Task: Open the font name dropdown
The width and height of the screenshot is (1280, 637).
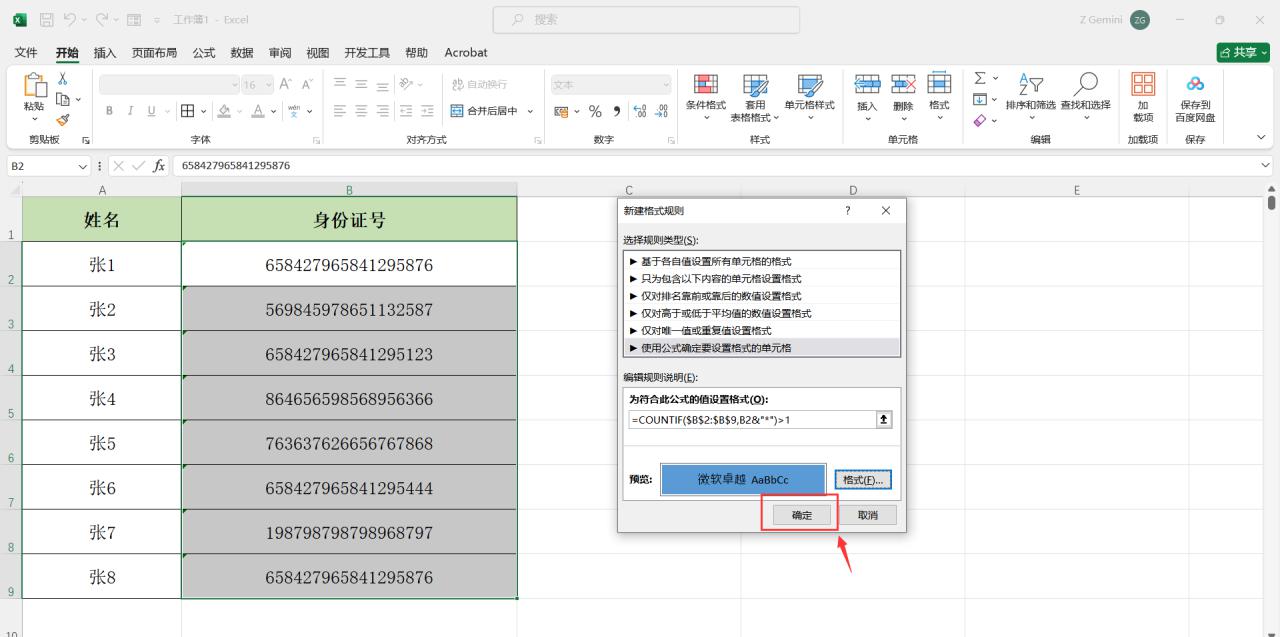Action: (x=235, y=85)
